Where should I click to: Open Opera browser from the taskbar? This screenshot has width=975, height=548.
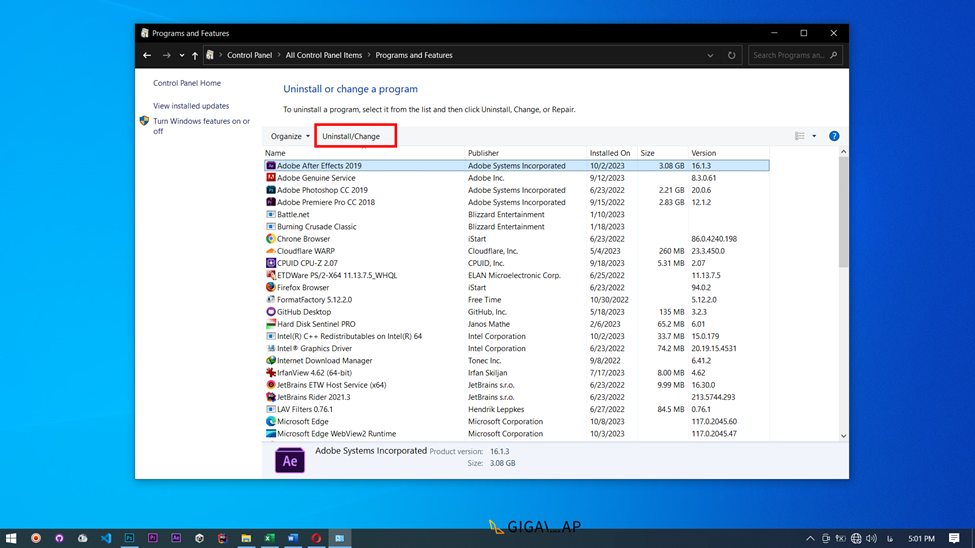pos(316,538)
